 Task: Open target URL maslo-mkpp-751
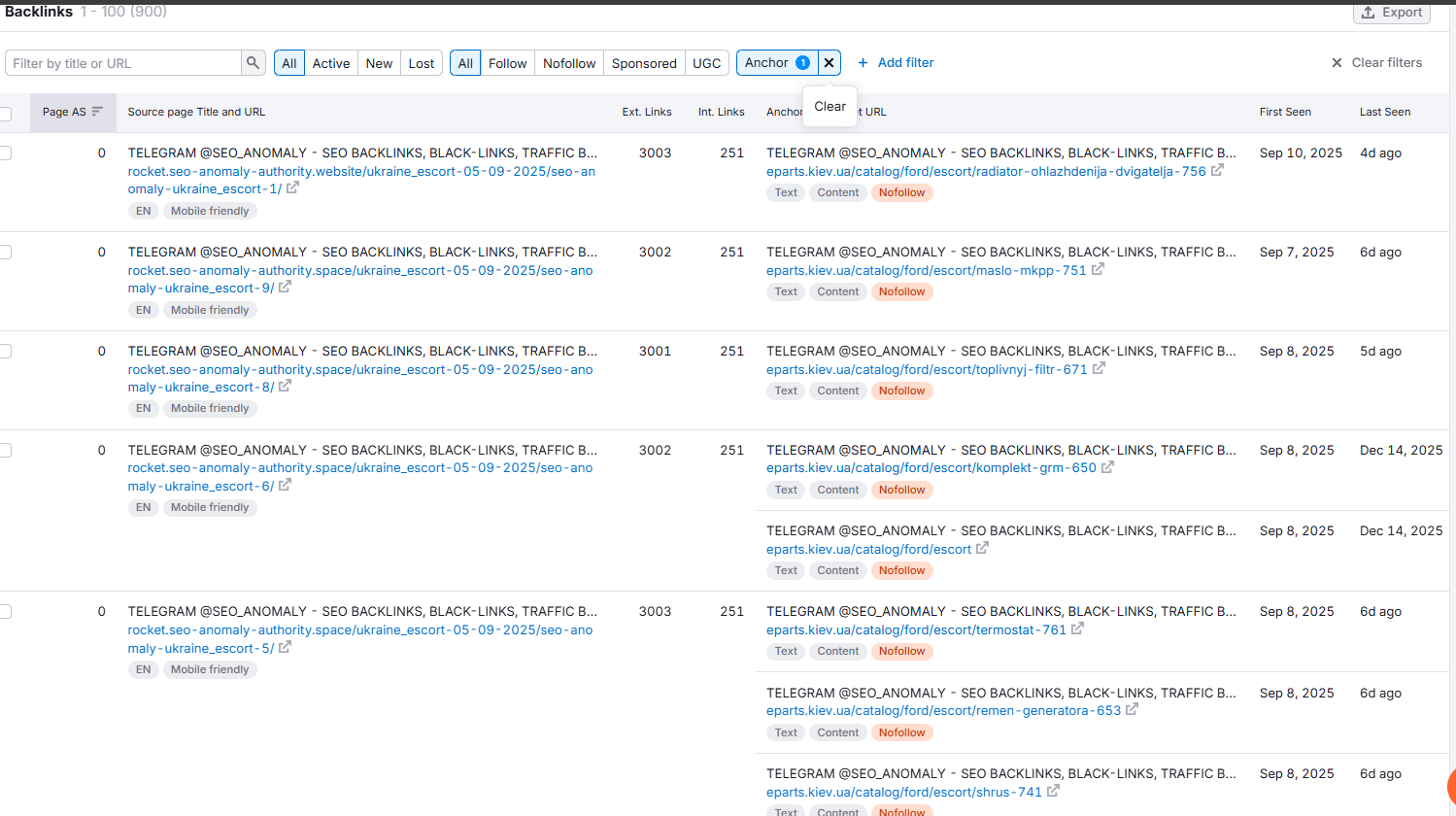[927, 271]
